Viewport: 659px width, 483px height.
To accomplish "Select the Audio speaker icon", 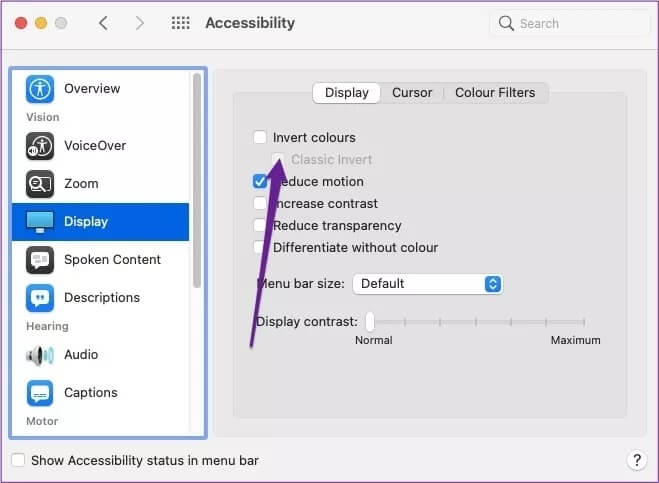I will pos(40,355).
